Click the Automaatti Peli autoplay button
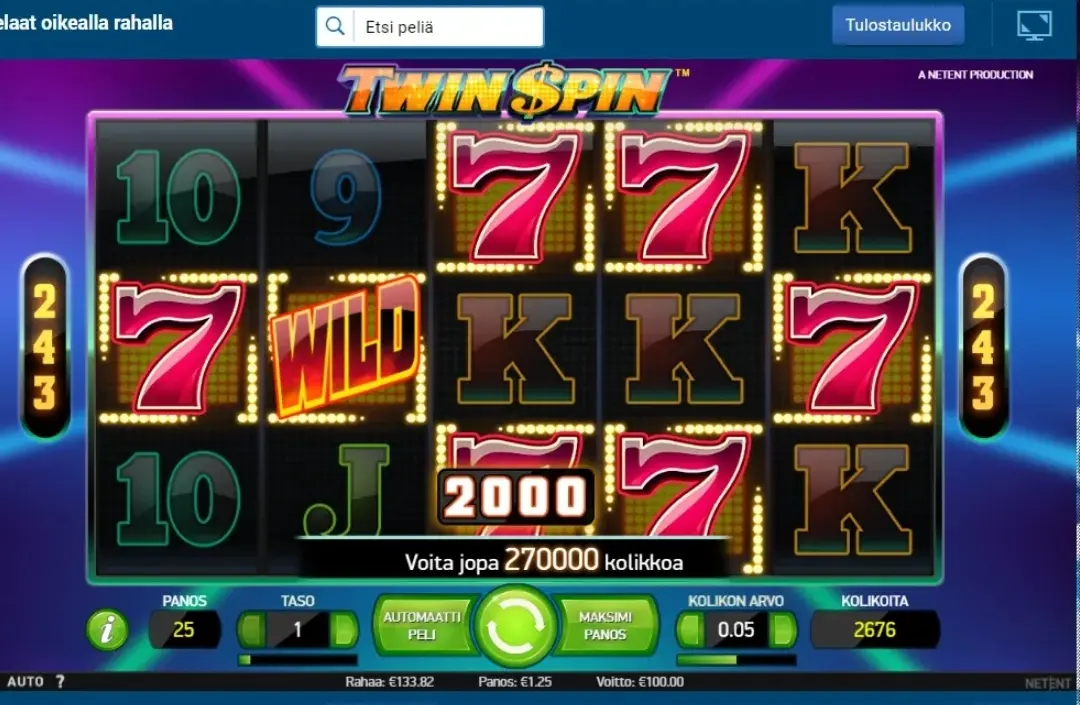1080x705 pixels. click(422, 626)
